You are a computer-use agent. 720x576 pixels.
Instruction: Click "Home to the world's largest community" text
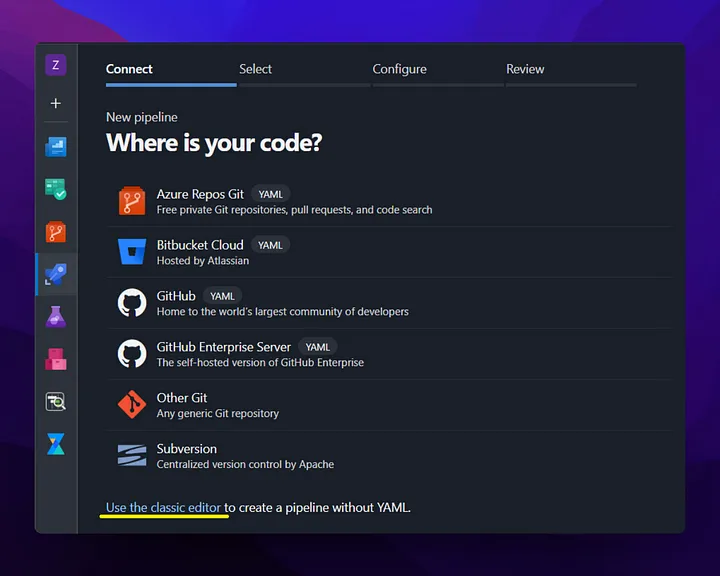pos(282,312)
